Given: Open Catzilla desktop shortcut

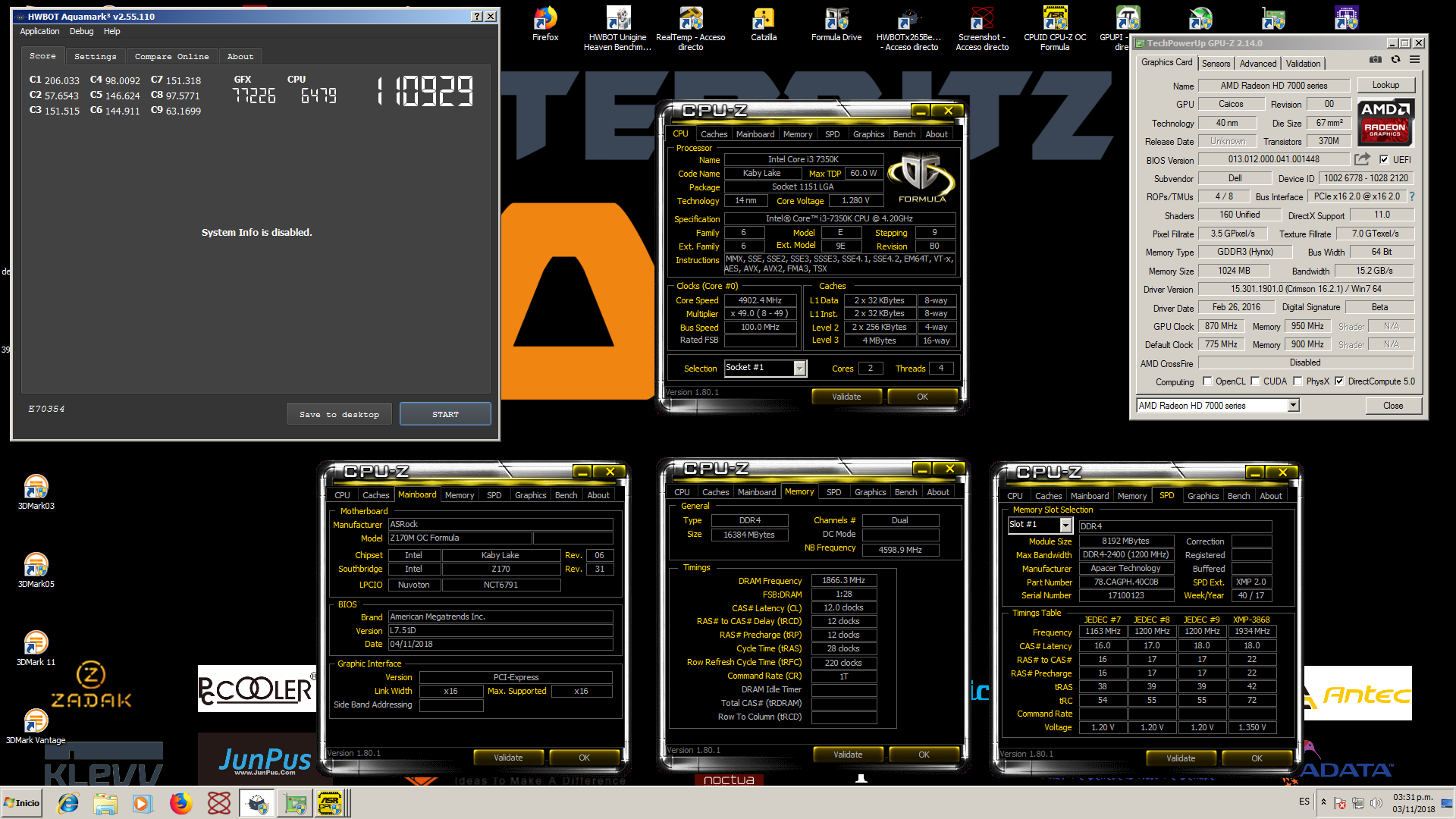Looking at the screenshot, I should click(764, 24).
